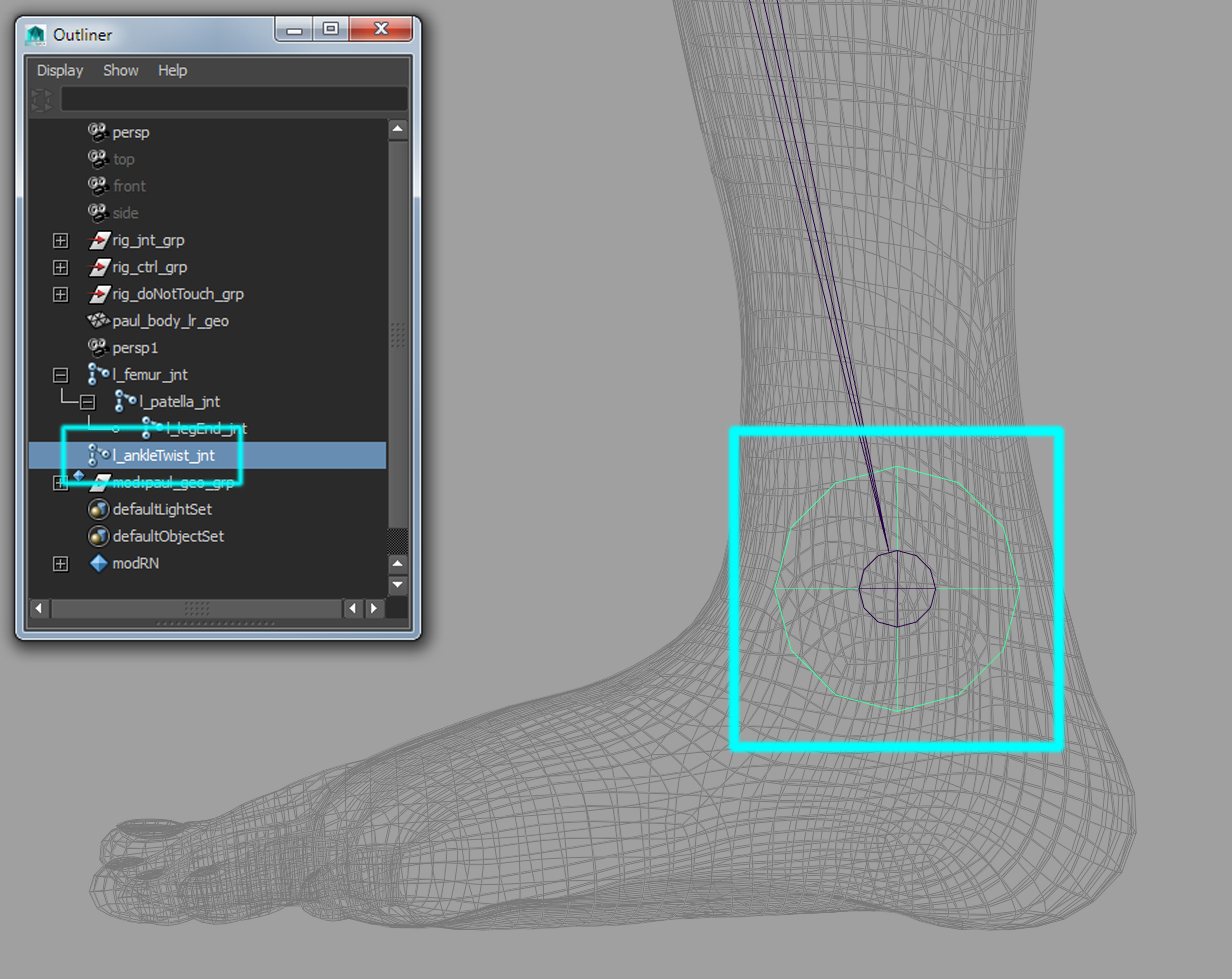Click the defaultLightSet set icon
Screen dimensions: 1232x979
click(98, 509)
